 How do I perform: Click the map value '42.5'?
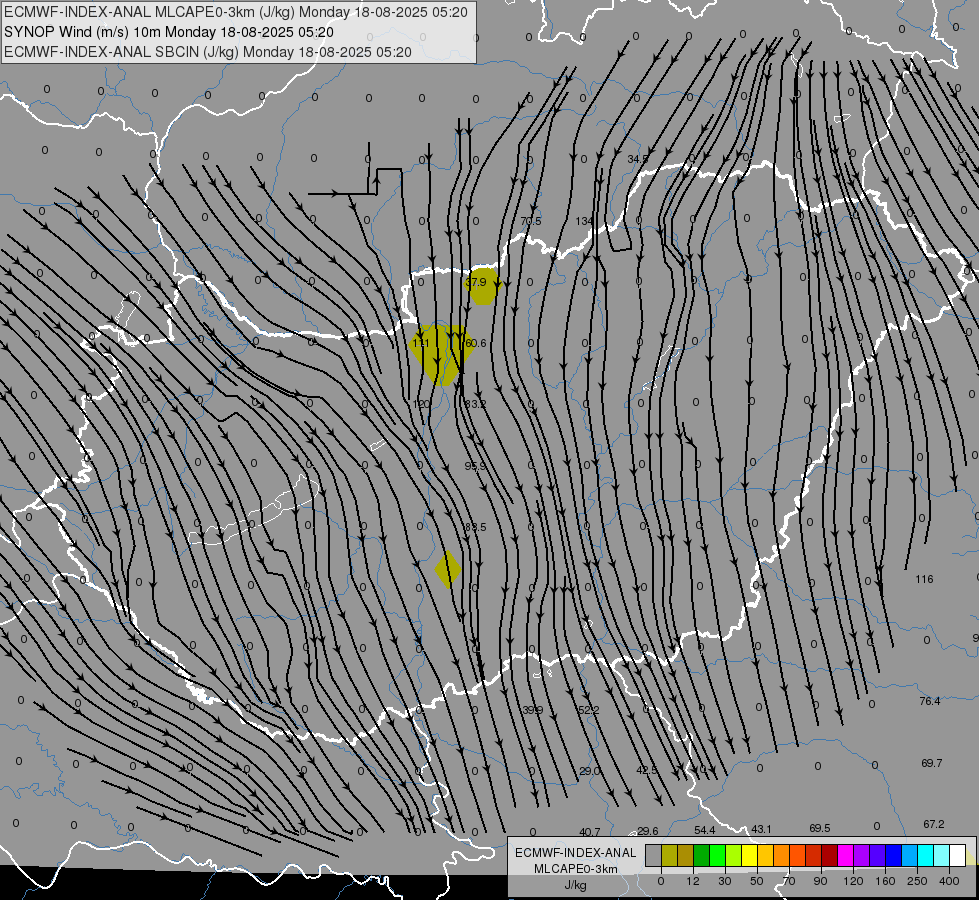(646, 771)
